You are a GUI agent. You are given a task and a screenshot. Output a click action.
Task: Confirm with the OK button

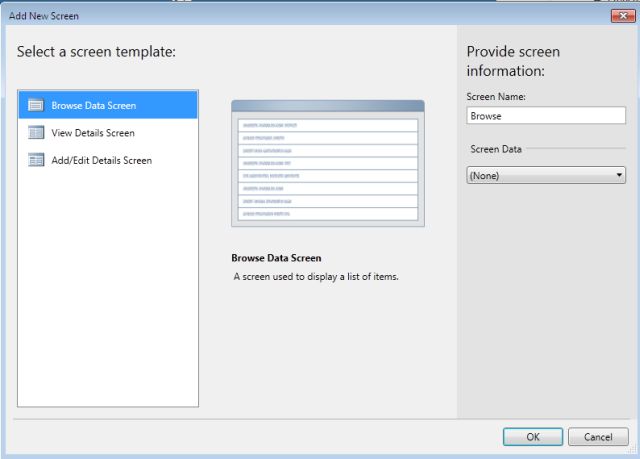tap(533, 437)
